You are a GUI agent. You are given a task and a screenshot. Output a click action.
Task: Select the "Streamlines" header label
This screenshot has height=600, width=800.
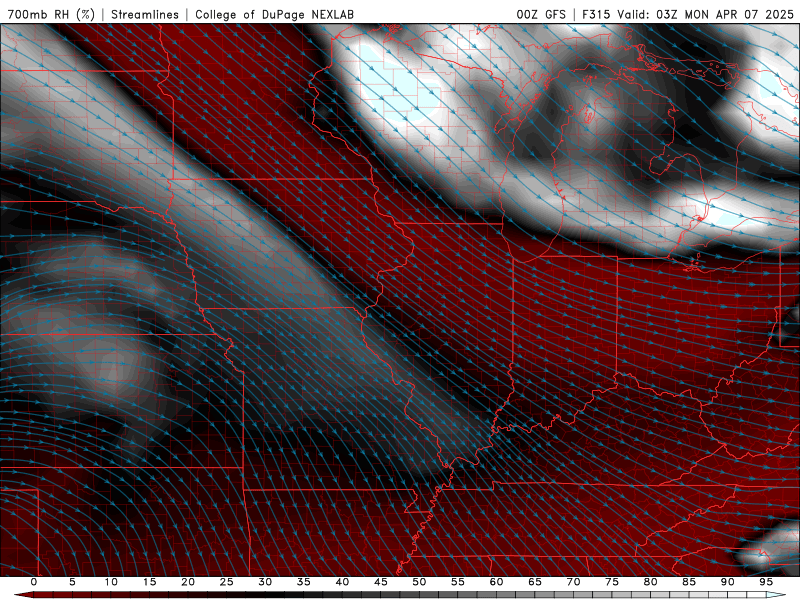pos(145,14)
